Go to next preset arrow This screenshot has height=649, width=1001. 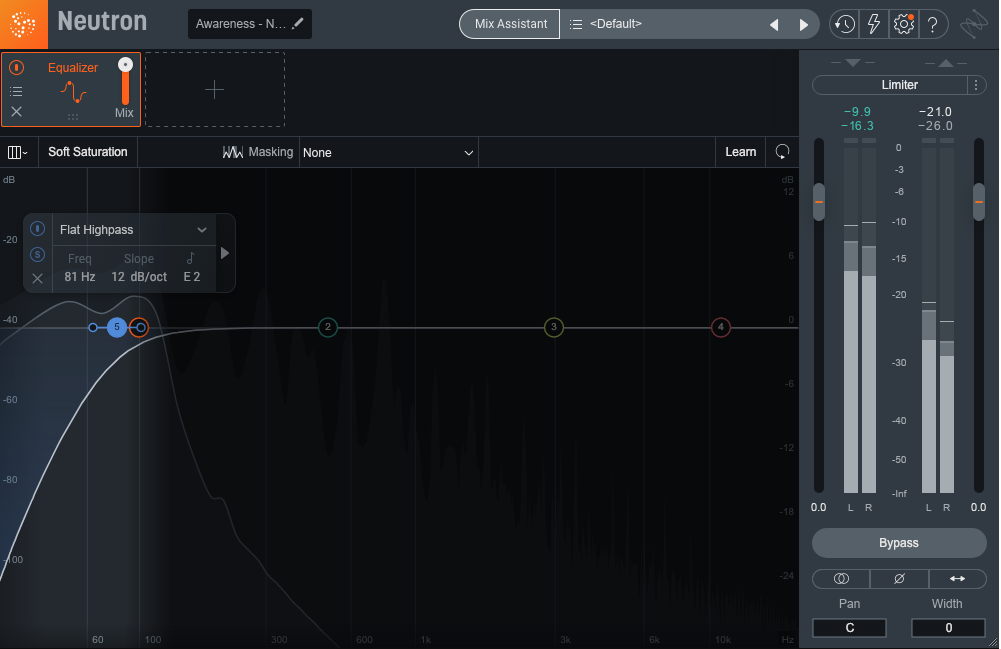(x=804, y=25)
